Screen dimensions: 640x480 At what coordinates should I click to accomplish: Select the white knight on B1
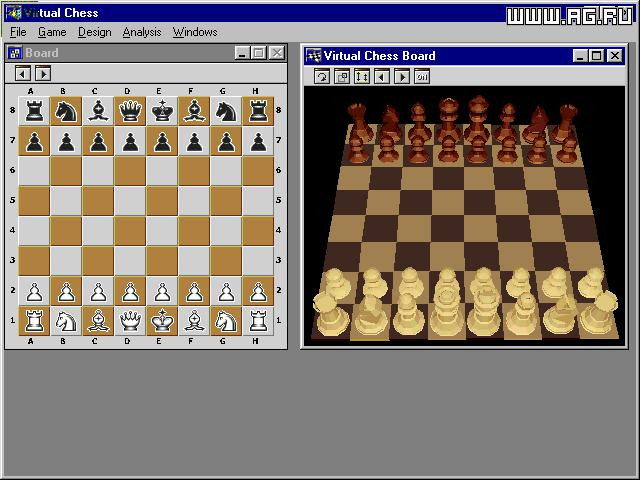(66, 321)
